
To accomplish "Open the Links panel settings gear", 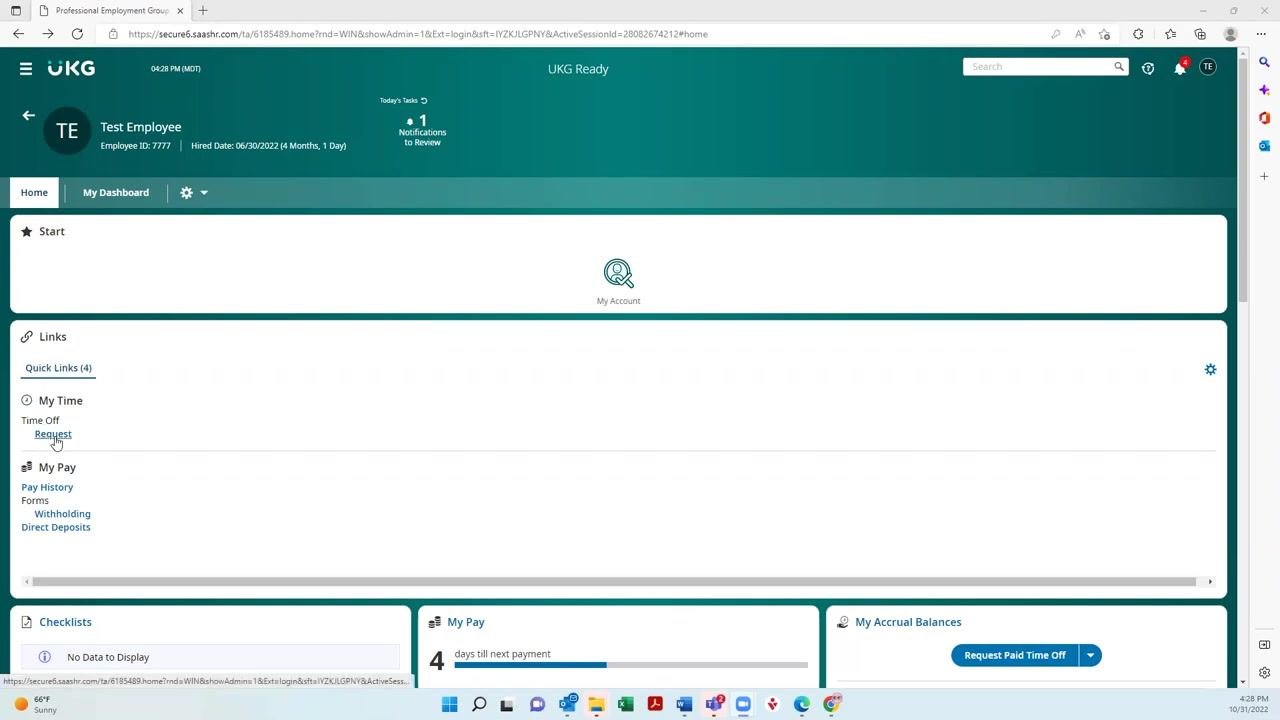I will [1210, 369].
